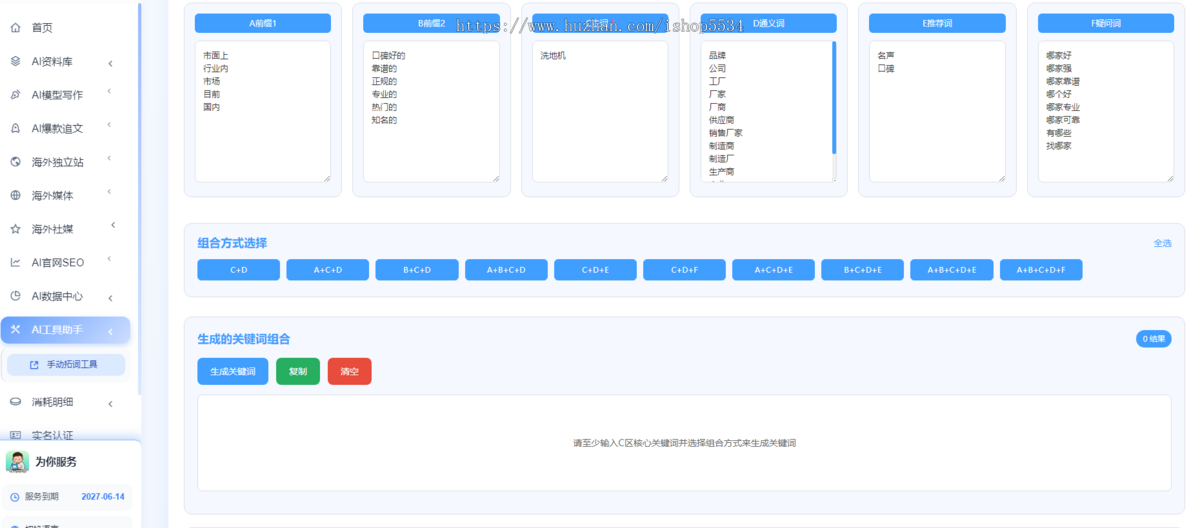Click the icon beside AI爆款追文
This screenshot has height=528, width=1200.
pos(15,128)
